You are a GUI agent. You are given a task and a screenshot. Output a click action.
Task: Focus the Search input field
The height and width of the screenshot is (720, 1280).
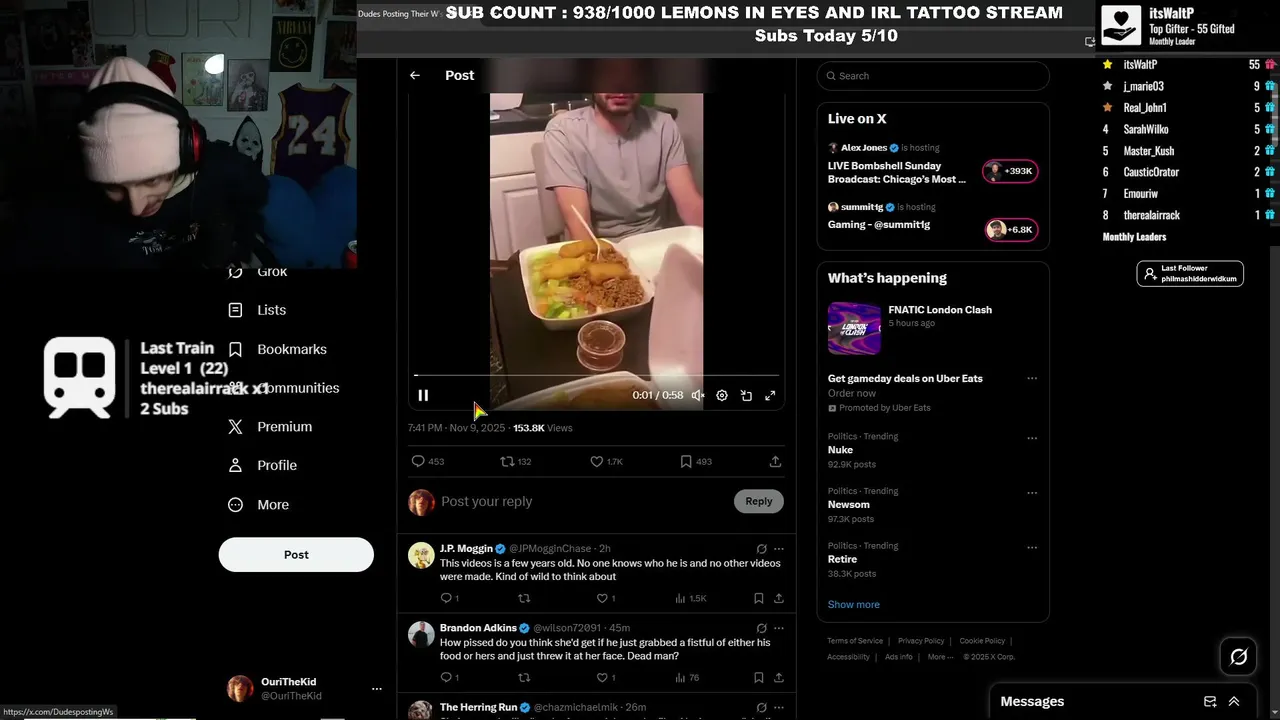[933, 76]
